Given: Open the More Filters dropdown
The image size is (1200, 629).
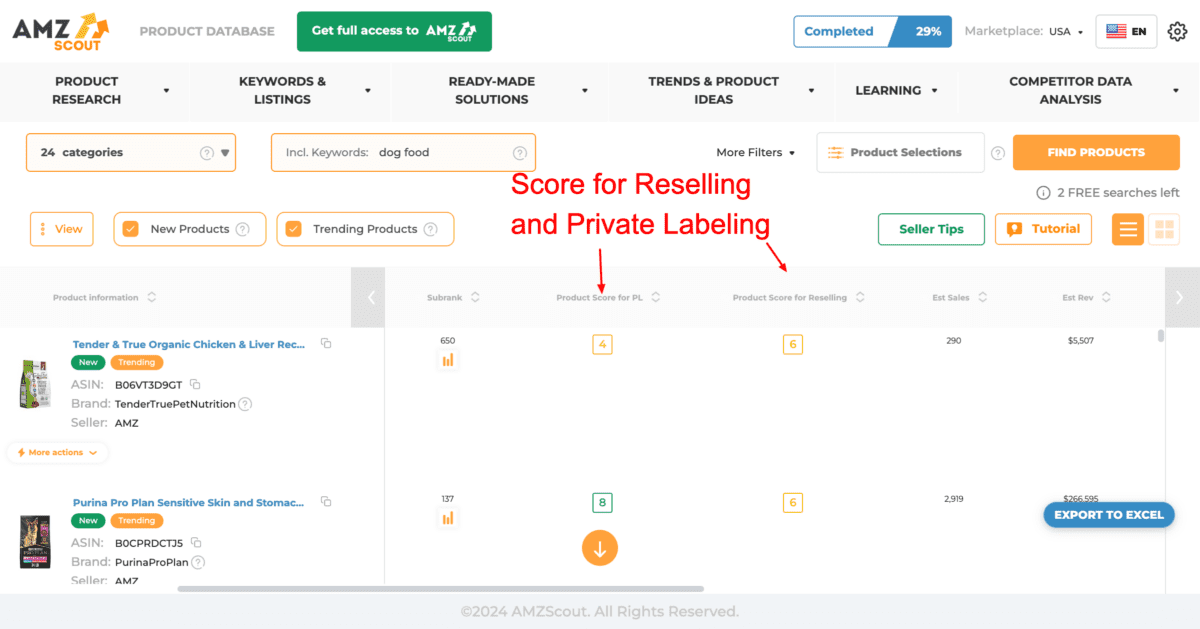Looking at the screenshot, I should coord(756,153).
